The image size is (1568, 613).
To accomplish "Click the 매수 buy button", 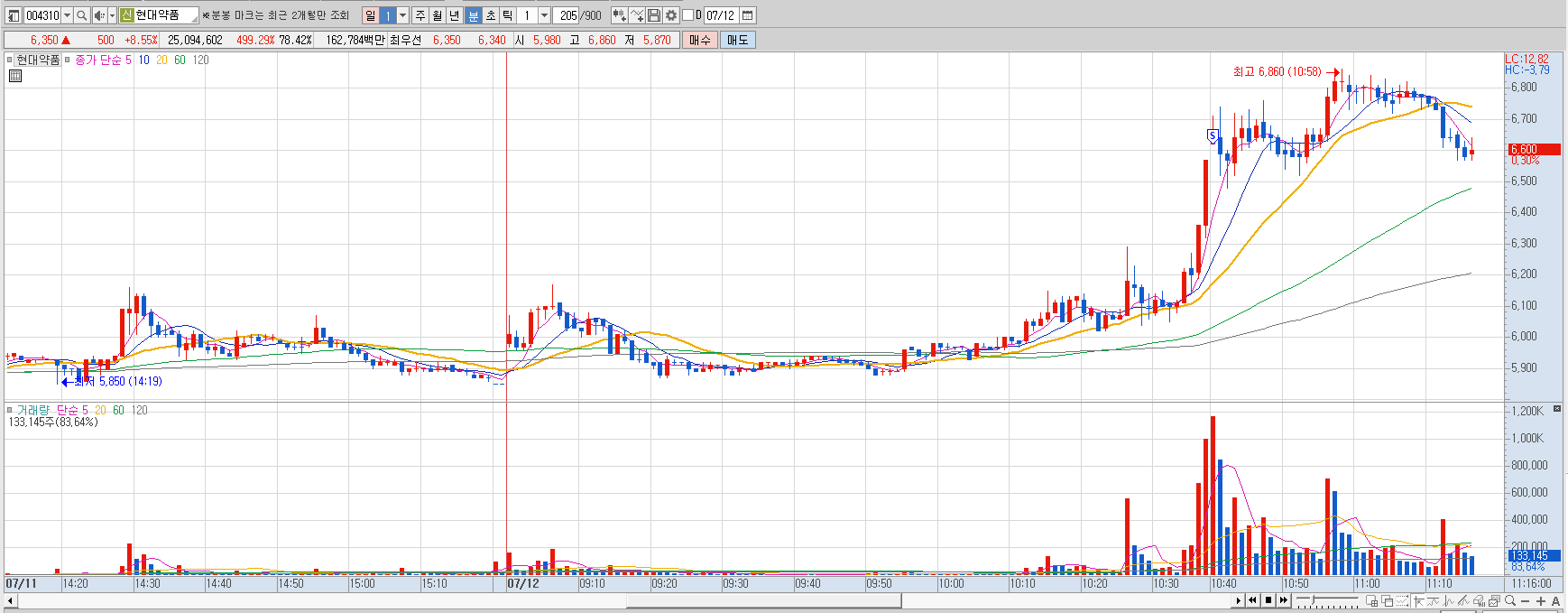I will click(699, 40).
